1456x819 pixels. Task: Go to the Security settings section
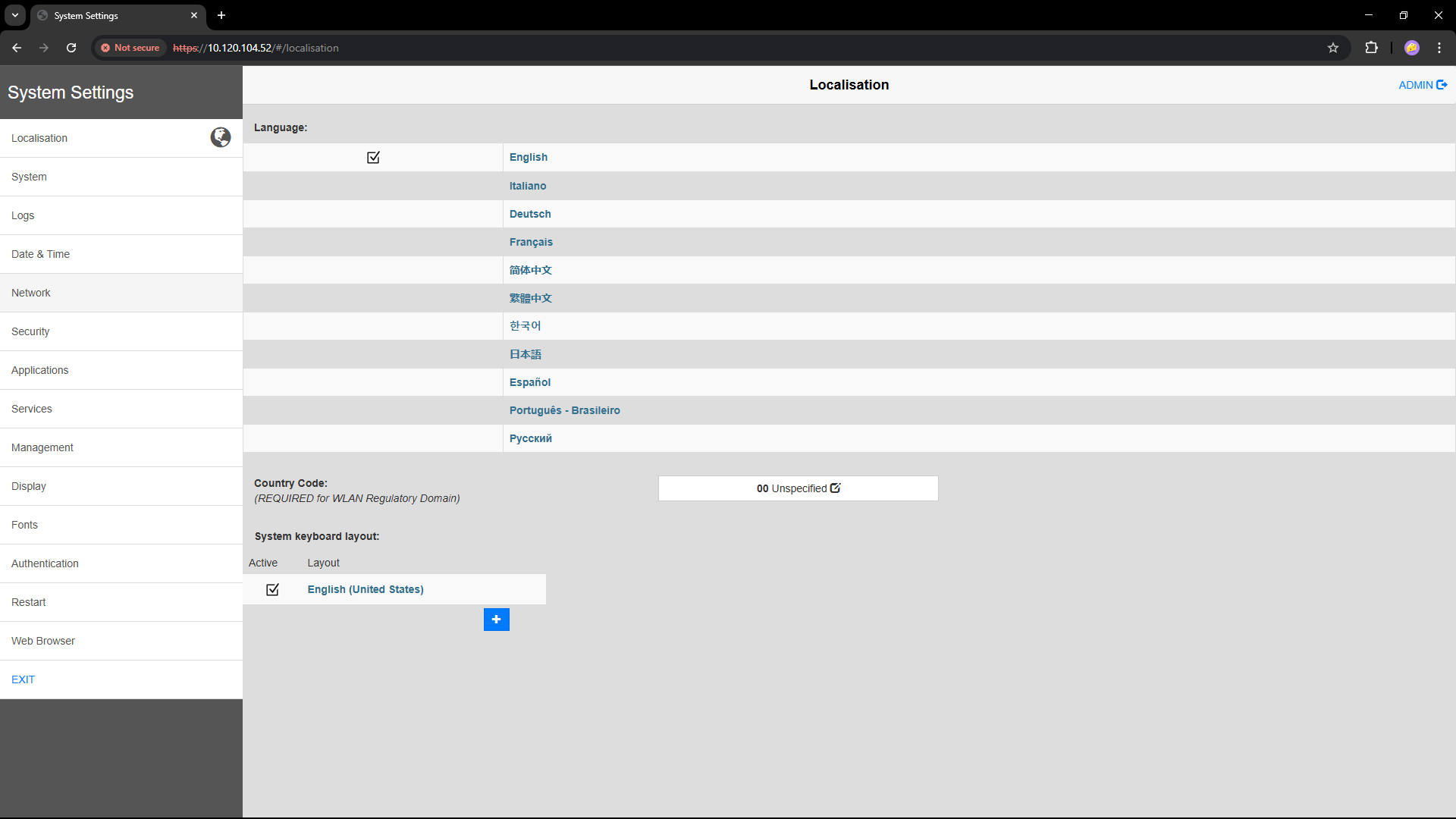30,331
